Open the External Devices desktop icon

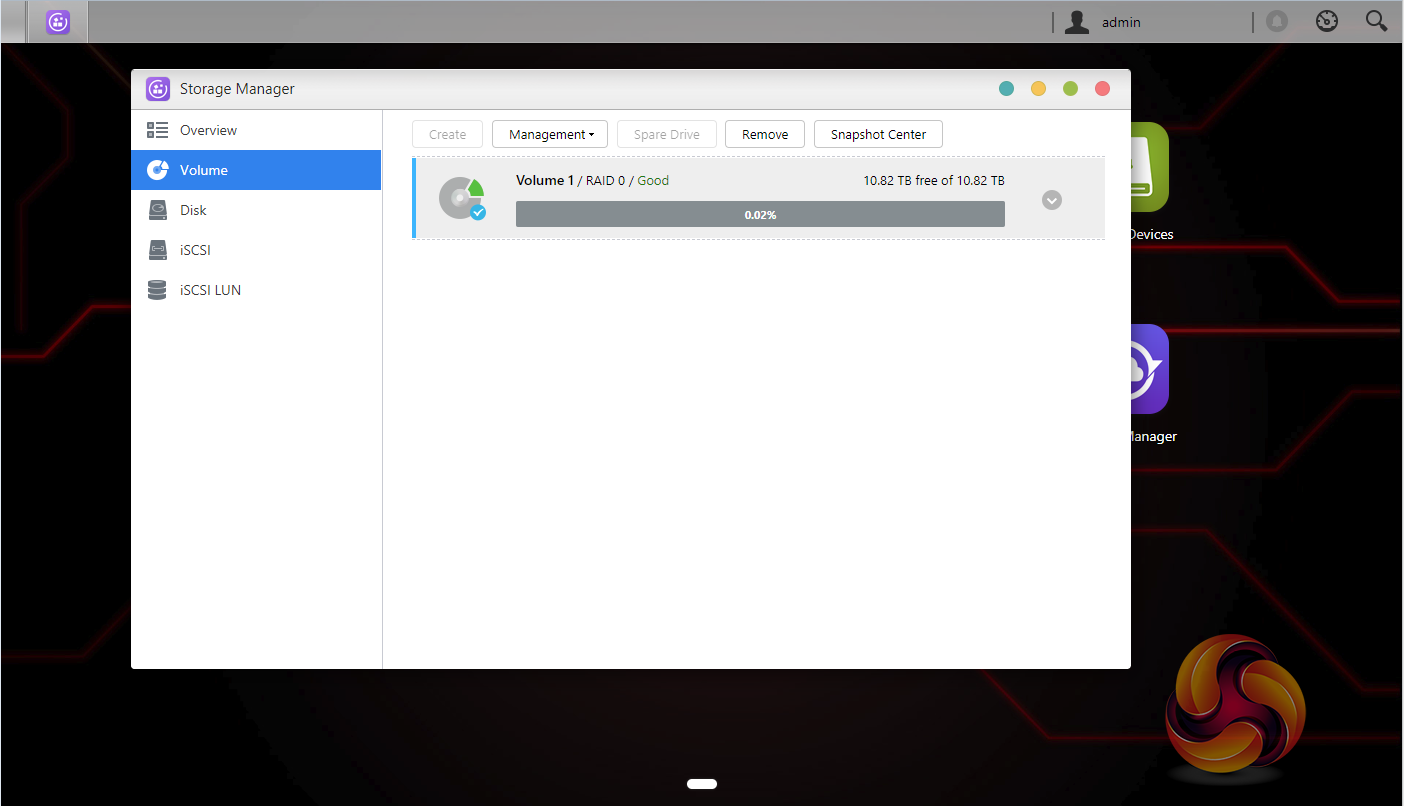click(x=1150, y=167)
